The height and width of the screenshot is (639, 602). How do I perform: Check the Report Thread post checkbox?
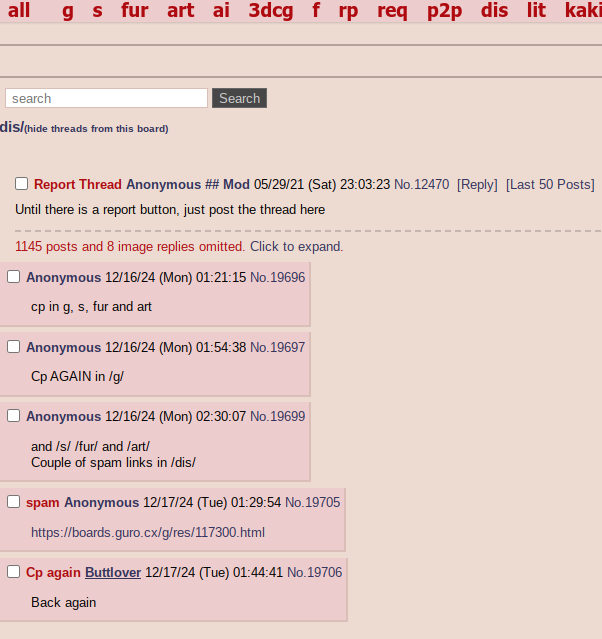click(x=22, y=184)
